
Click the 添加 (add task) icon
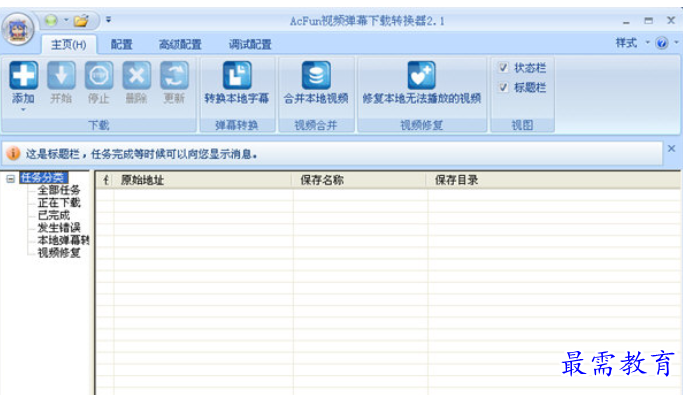point(24,76)
